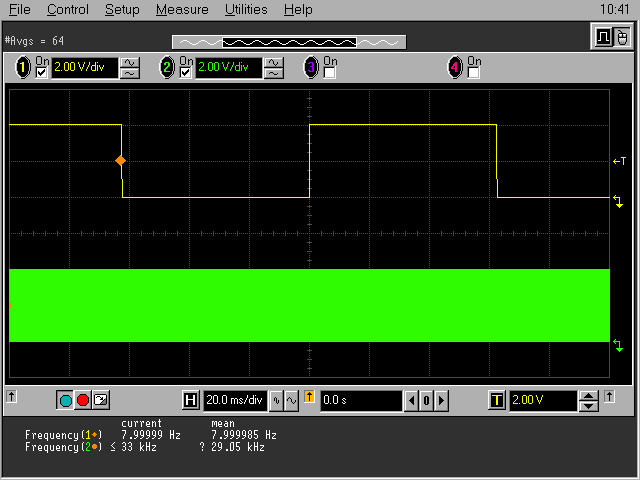Open trigger setup via the T icon
640x480 pixels.
pos(496,400)
